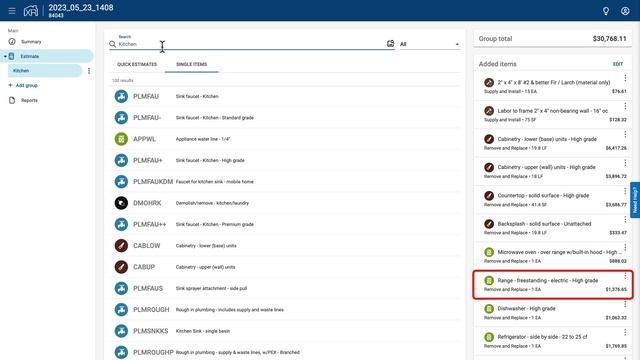Select 'Appliance water line - 1/4"' text

pos(203,139)
